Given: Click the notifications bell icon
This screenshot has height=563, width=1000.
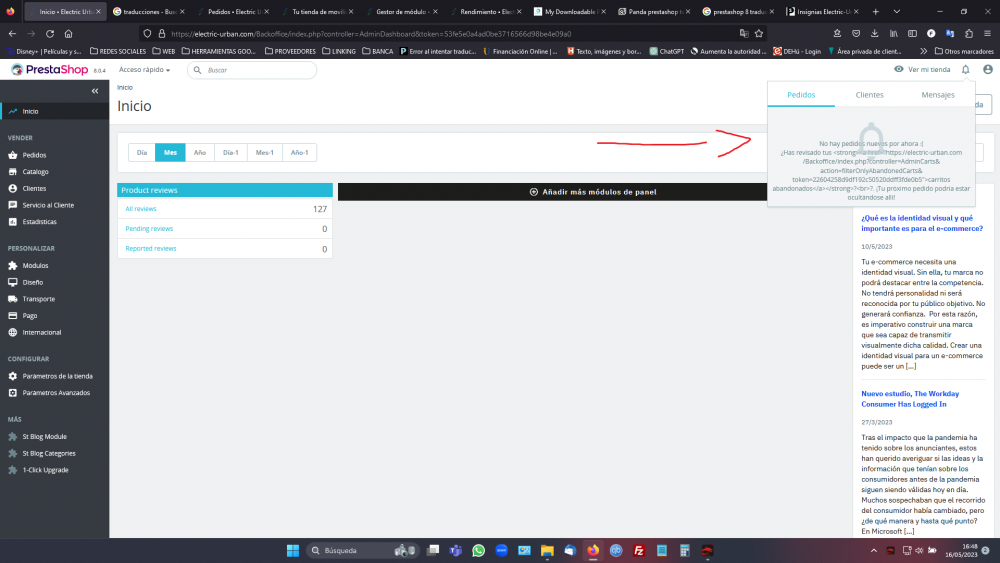Looking at the screenshot, I should (x=966, y=69).
